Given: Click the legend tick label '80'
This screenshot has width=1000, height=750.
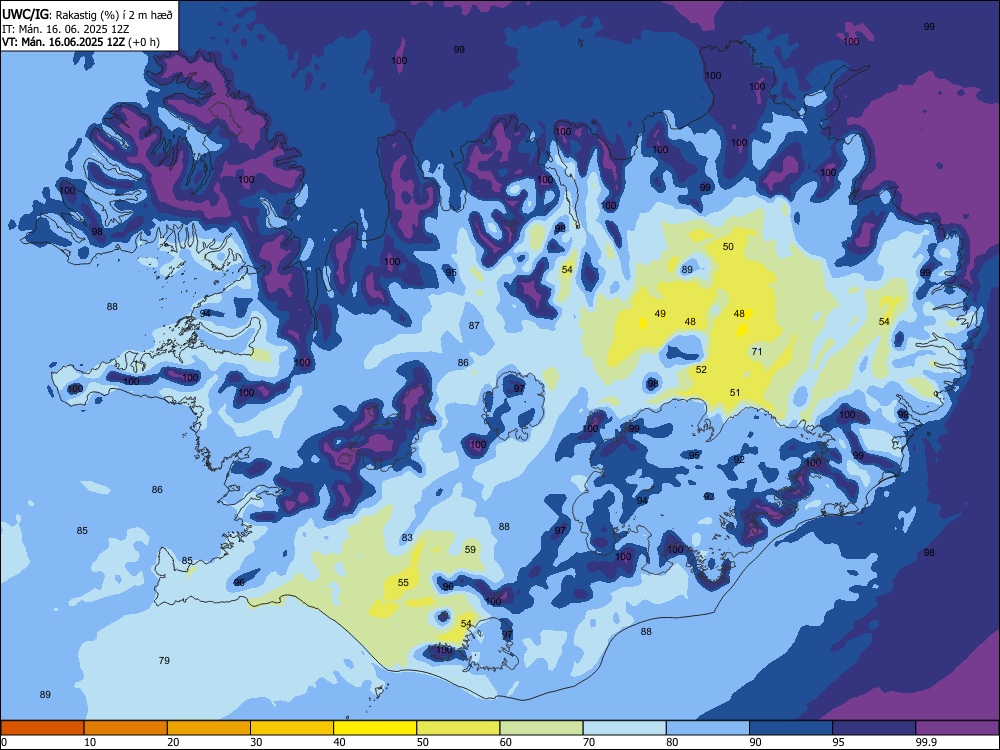Looking at the screenshot, I should (672, 742).
